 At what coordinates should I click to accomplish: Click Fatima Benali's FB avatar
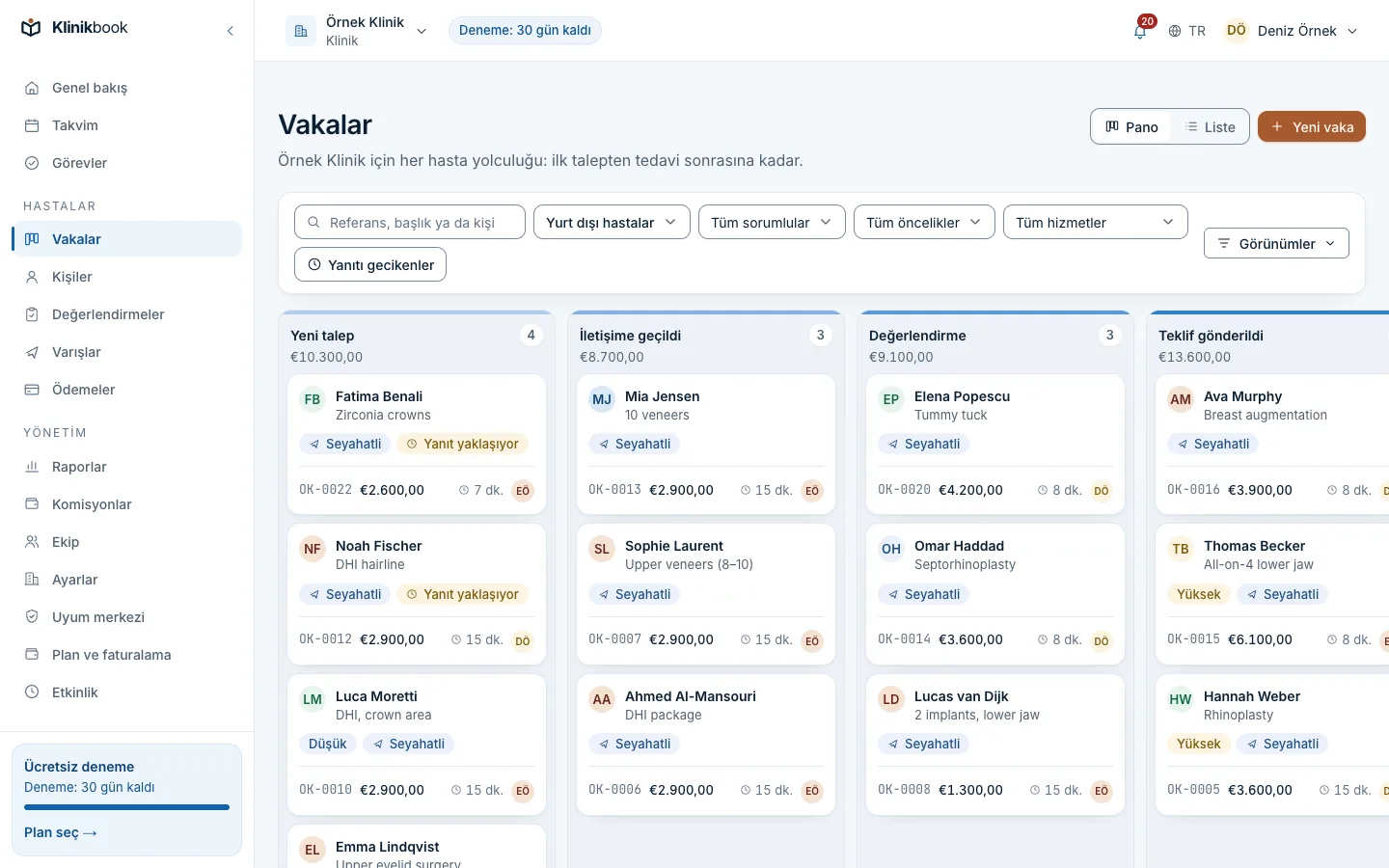(313, 399)
